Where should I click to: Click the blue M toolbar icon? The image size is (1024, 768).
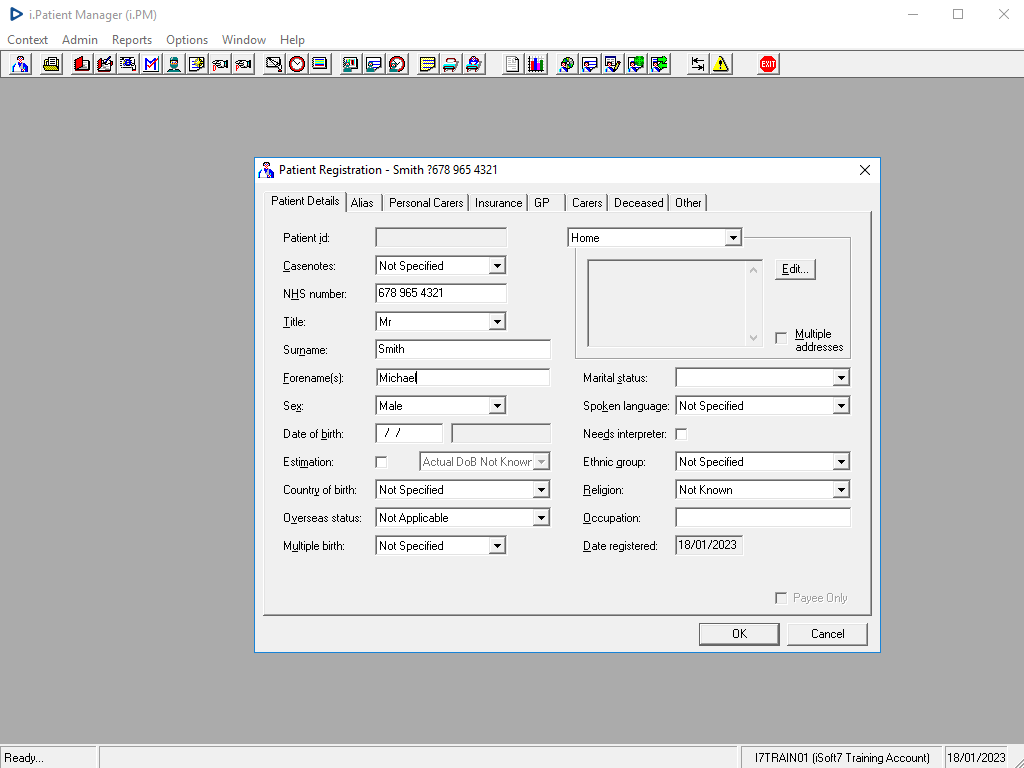(151, 64)
